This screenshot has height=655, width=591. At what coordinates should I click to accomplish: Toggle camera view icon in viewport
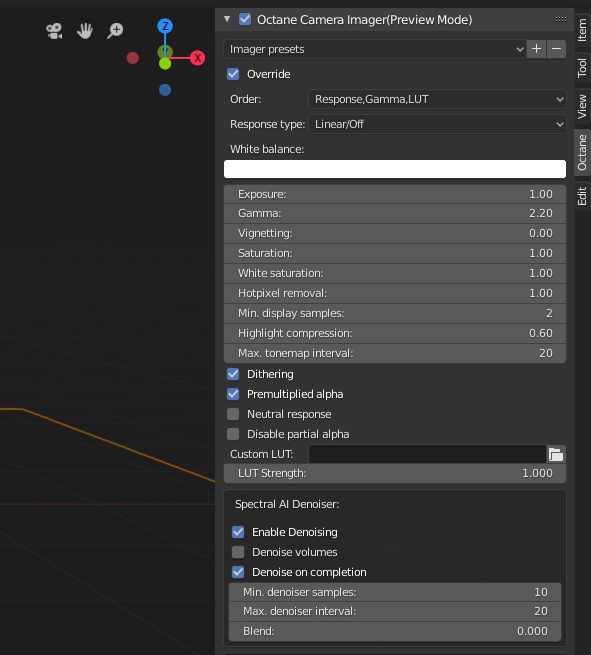[54, 31]
